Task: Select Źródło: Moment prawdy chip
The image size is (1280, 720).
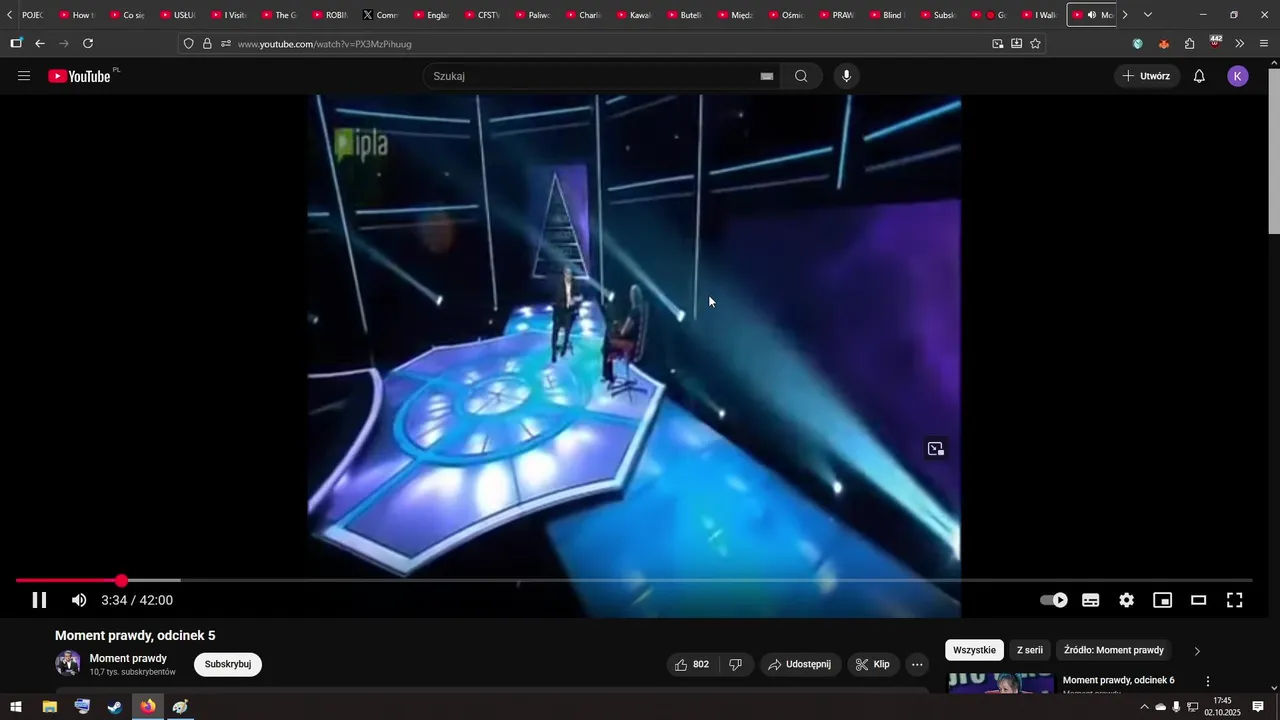Action: 1114,650
